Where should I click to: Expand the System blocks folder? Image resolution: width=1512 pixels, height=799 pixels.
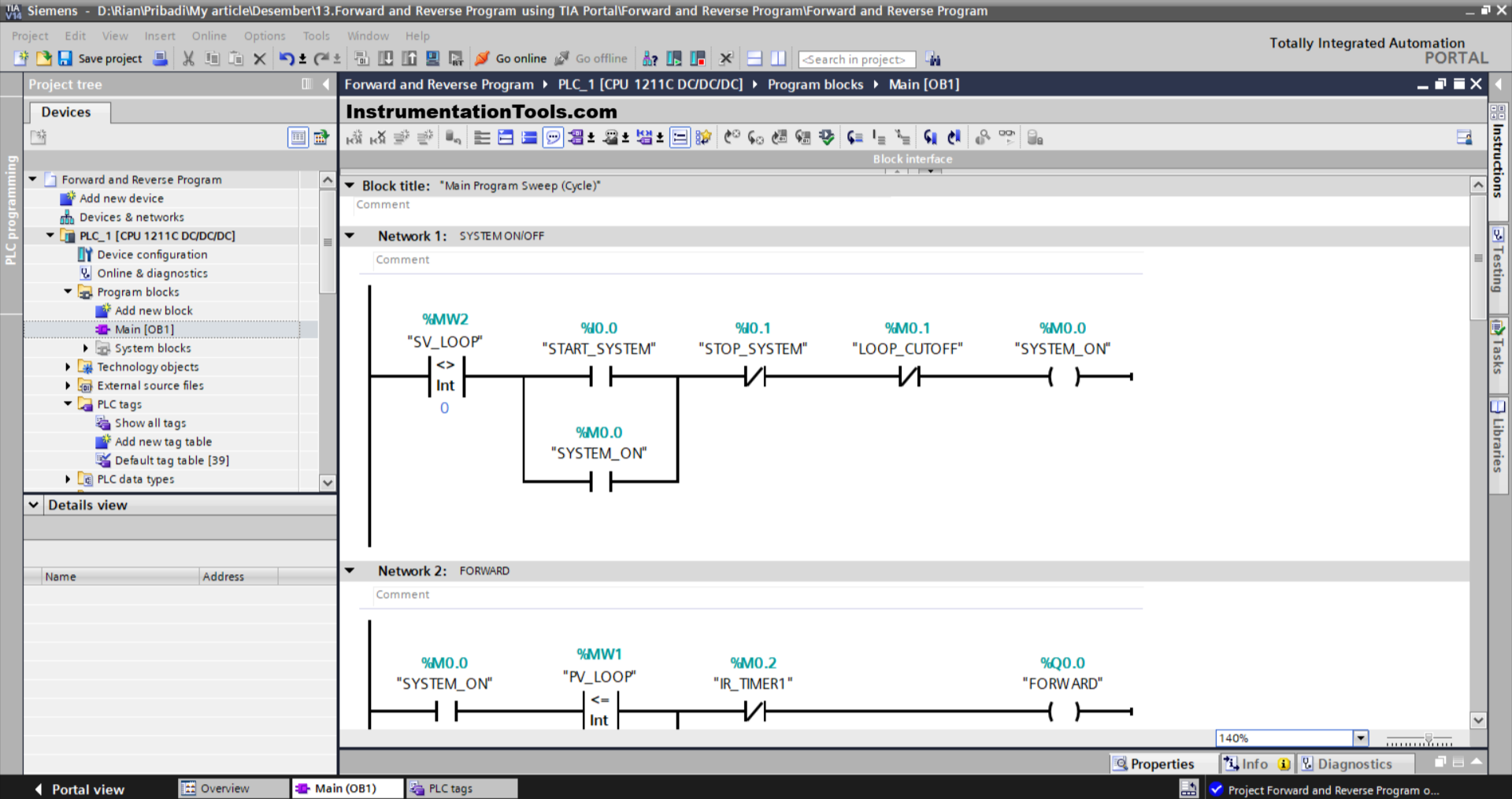[86, 348]
